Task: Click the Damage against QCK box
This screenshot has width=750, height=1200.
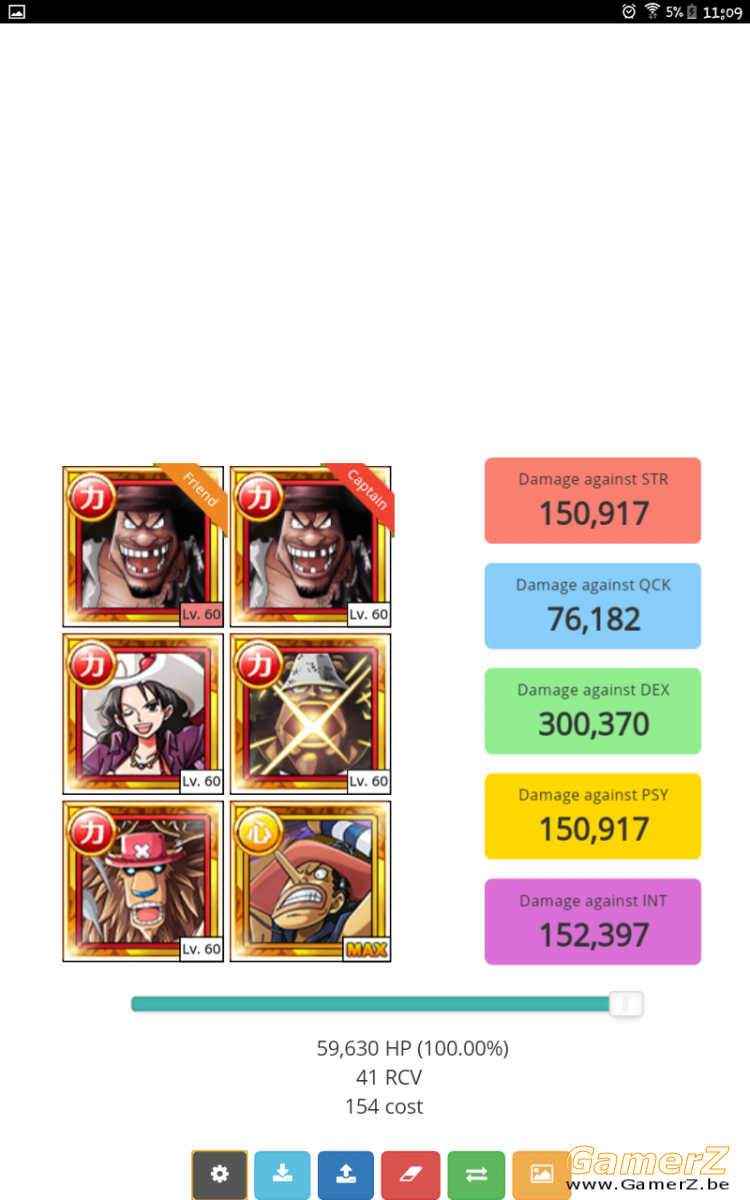Action: 593,606
